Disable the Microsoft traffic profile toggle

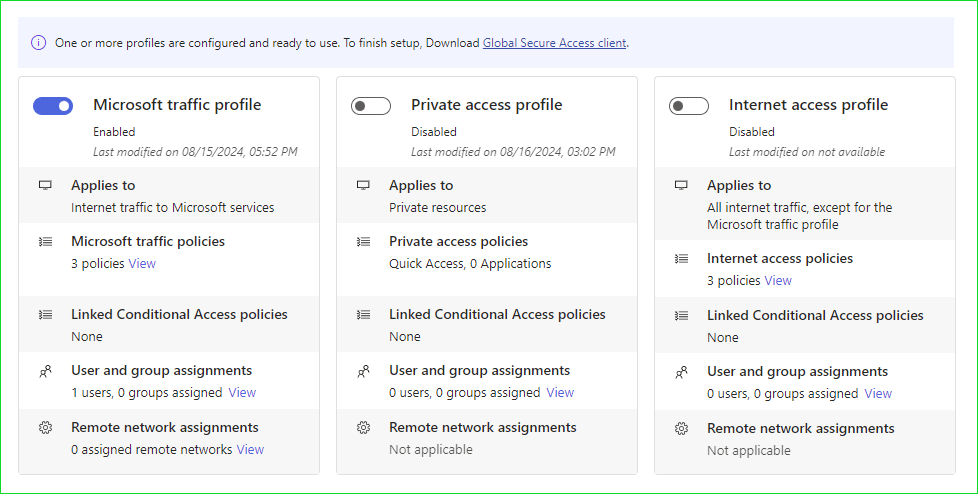click(53, 106)
